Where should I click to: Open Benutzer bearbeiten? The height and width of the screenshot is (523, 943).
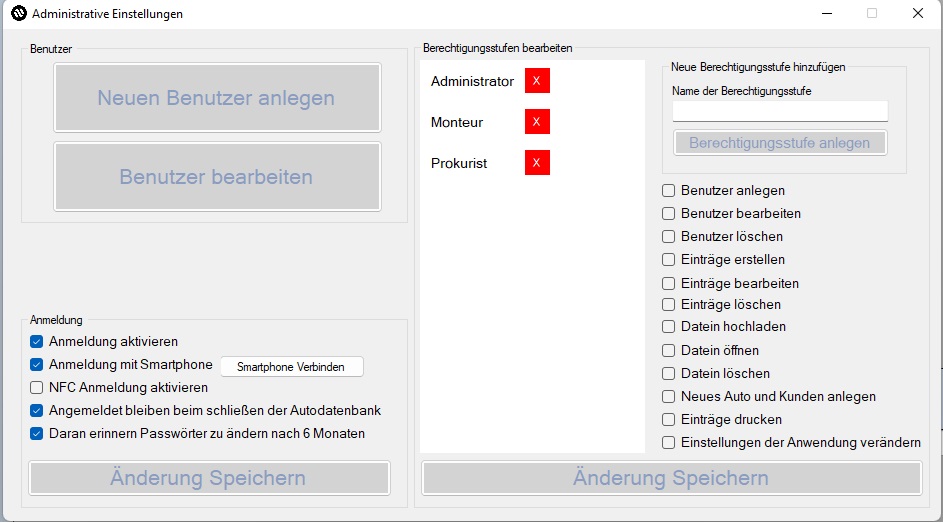(217, 177)
